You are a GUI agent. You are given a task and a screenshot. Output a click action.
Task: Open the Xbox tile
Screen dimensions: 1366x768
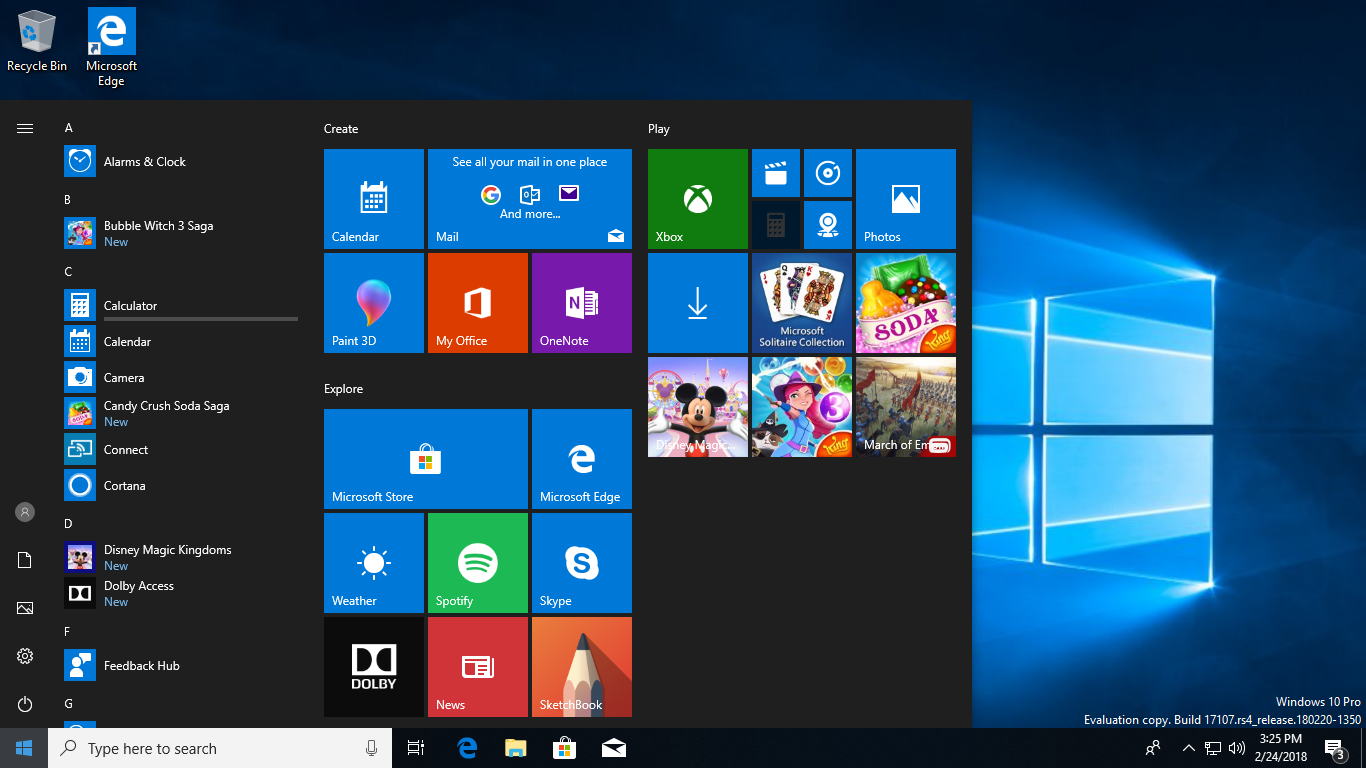coord(698,199)
